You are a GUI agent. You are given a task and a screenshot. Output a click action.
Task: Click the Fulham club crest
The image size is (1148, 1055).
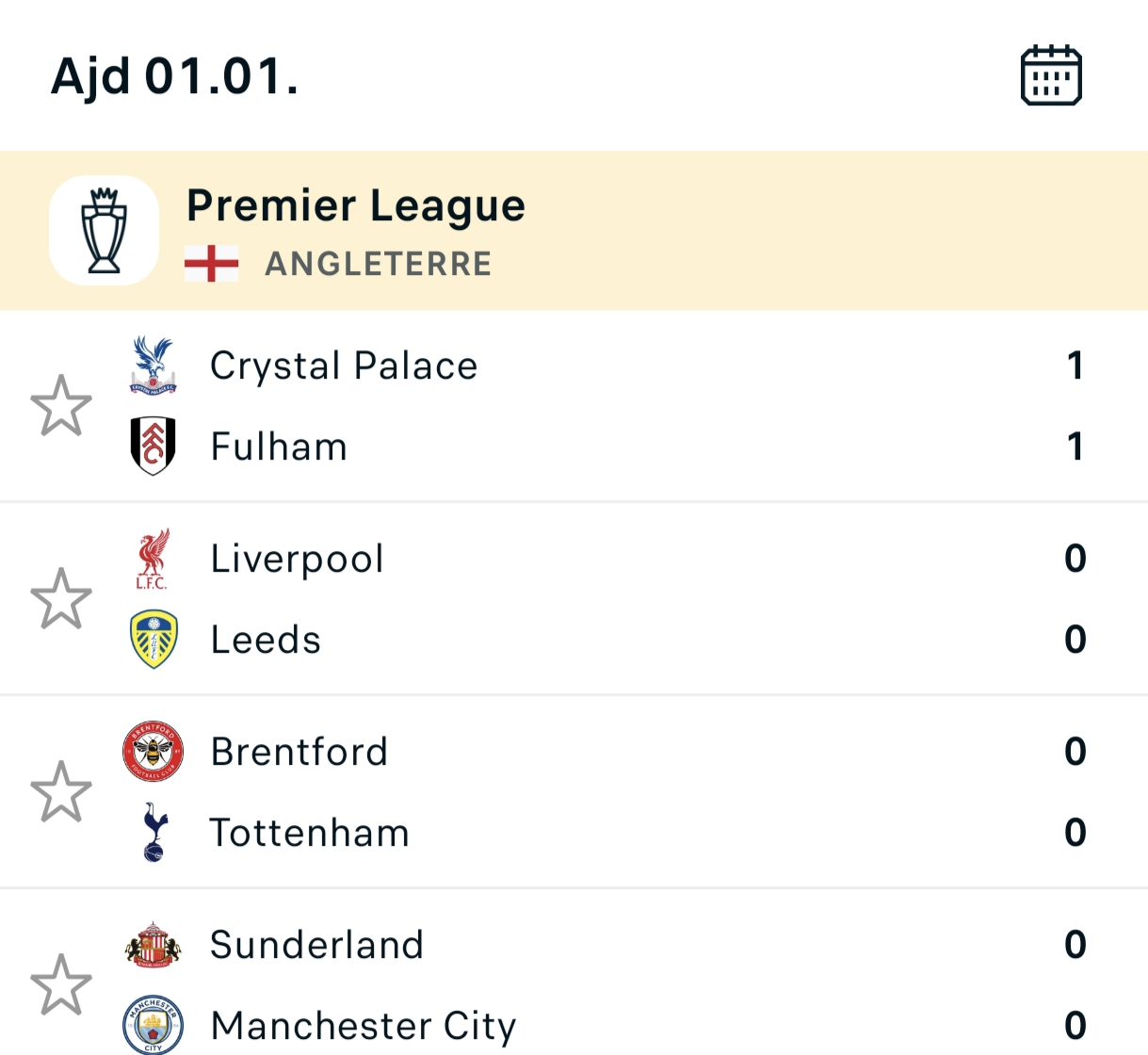click(153, 446)
